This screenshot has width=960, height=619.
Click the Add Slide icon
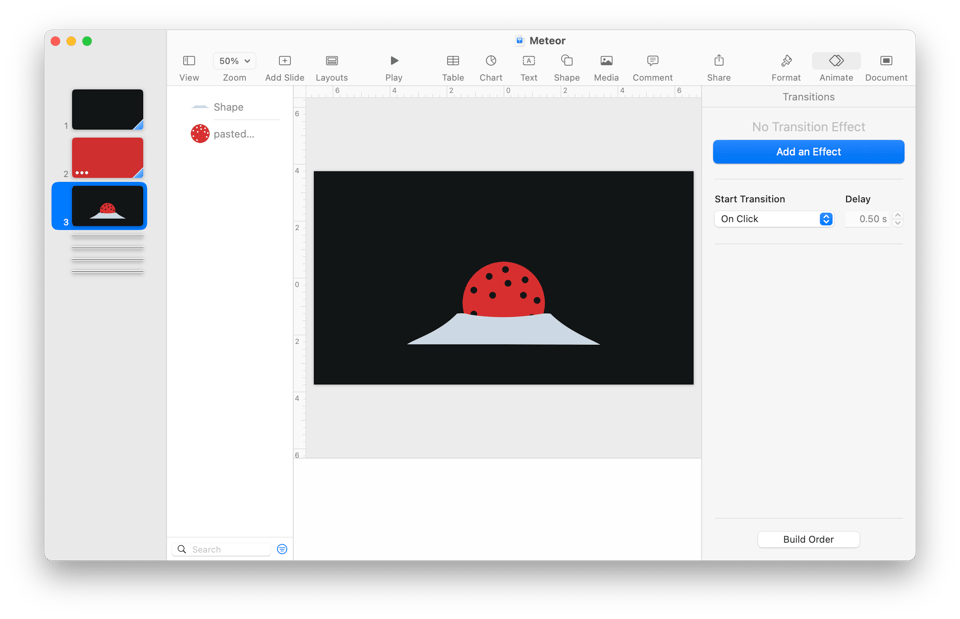[x=285, y=62]
